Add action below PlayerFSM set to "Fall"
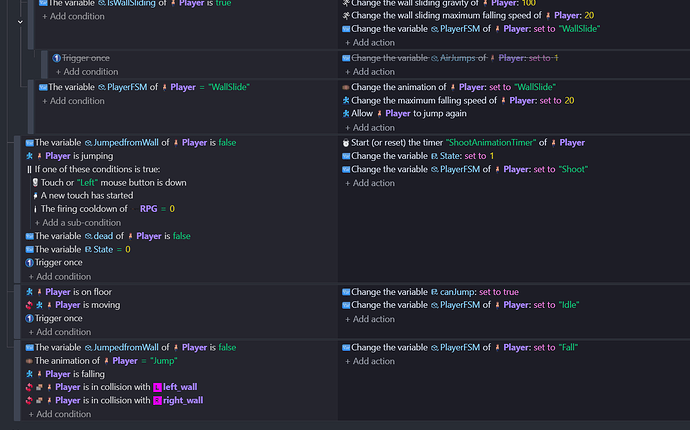This screenshot has width=690, height=430. click(370, 361)
